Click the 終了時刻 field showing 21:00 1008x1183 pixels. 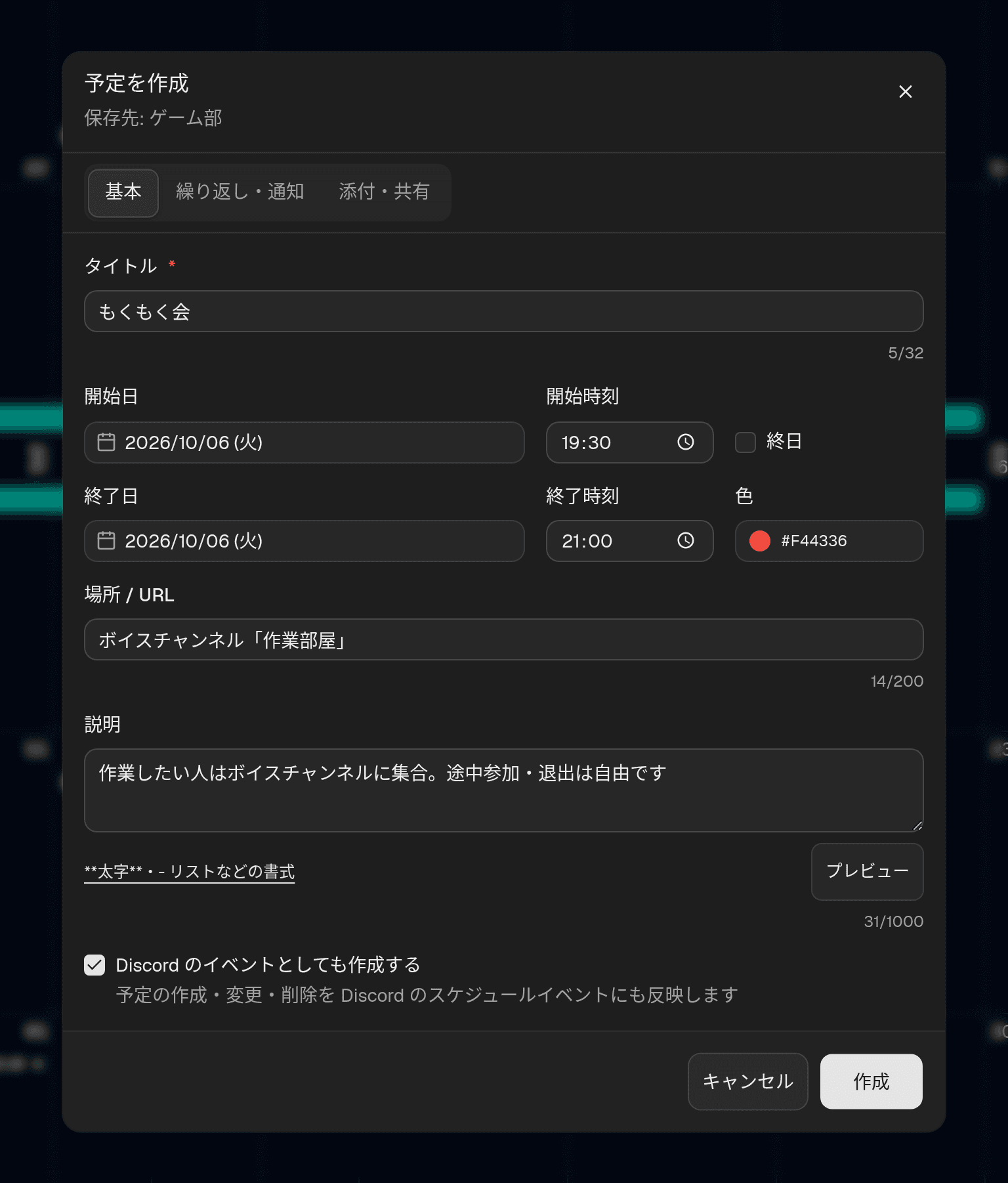coord(630,541)
